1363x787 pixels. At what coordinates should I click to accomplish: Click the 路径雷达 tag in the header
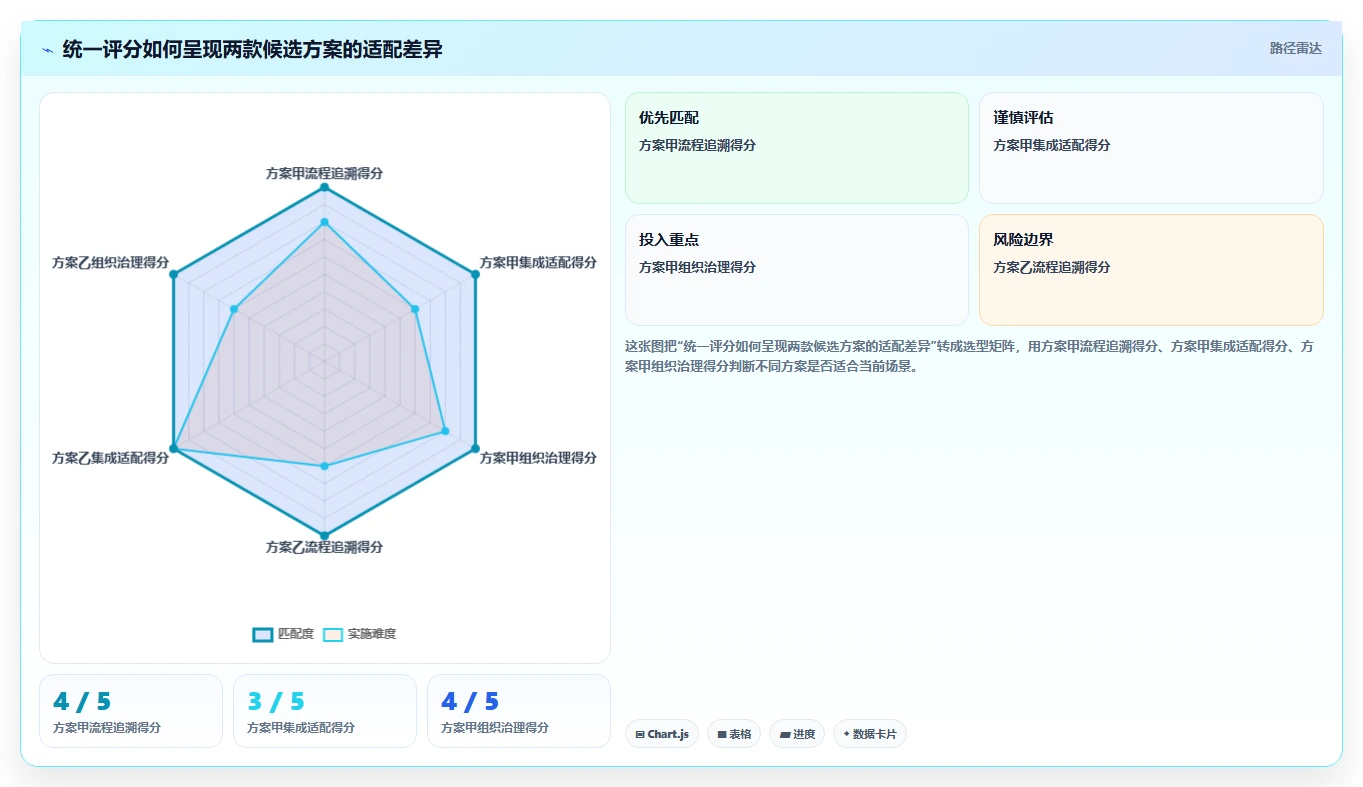1295,48
